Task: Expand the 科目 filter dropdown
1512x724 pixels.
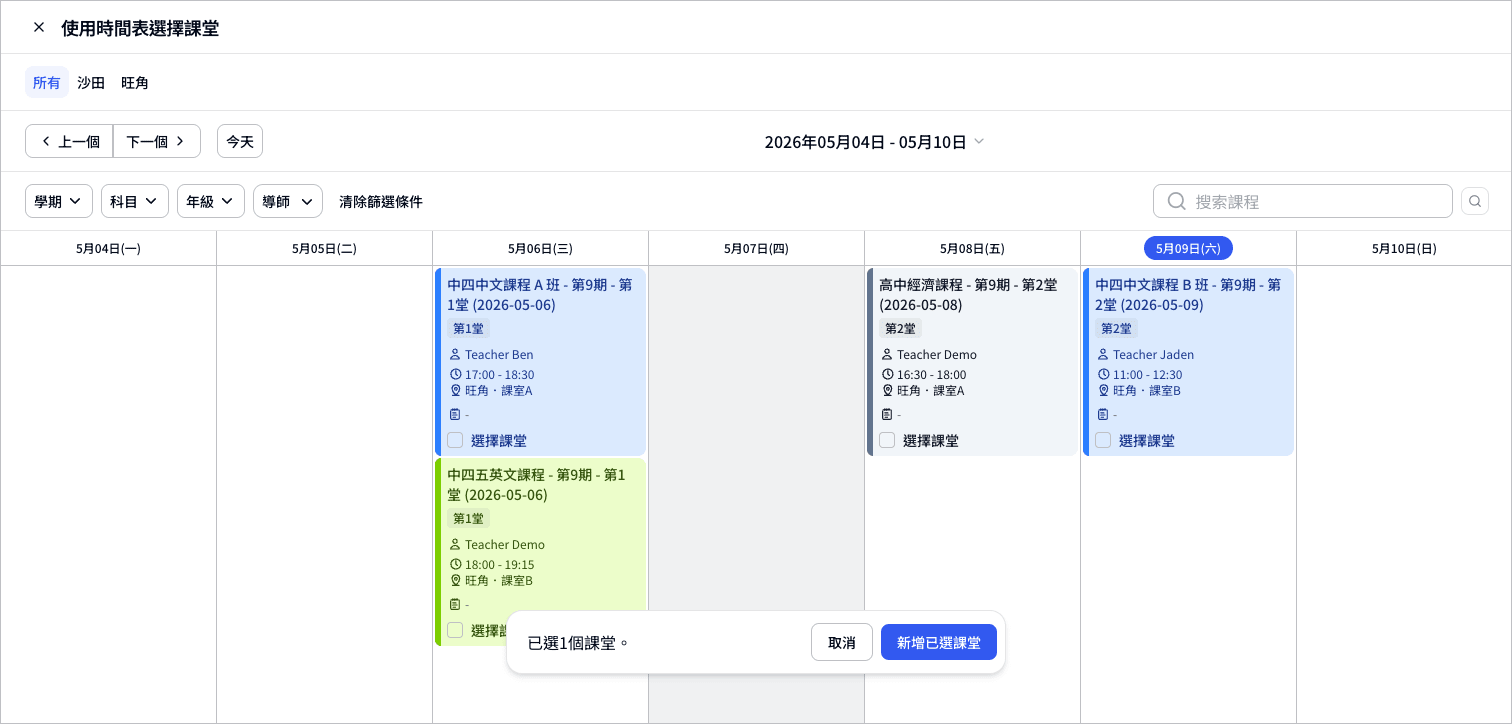Action: pos(135,201)
